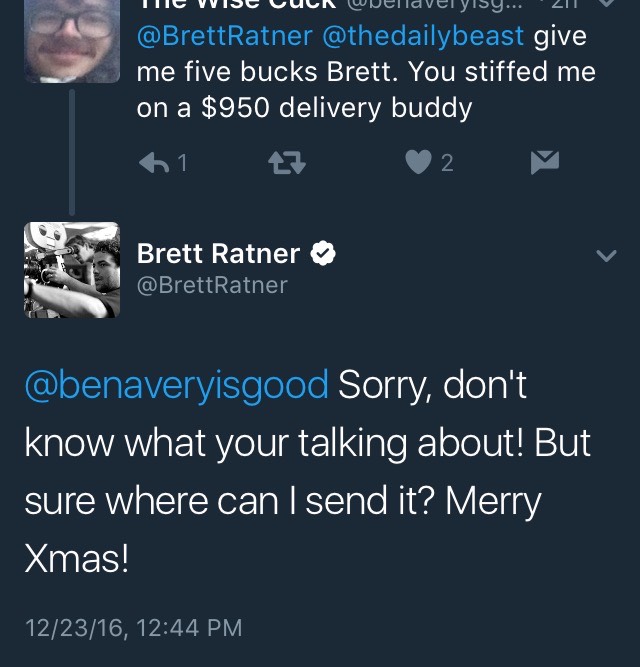Expand the partially hidden chevron on the top tweet
This screenshot has height=667, width=640.
[606, 5]
